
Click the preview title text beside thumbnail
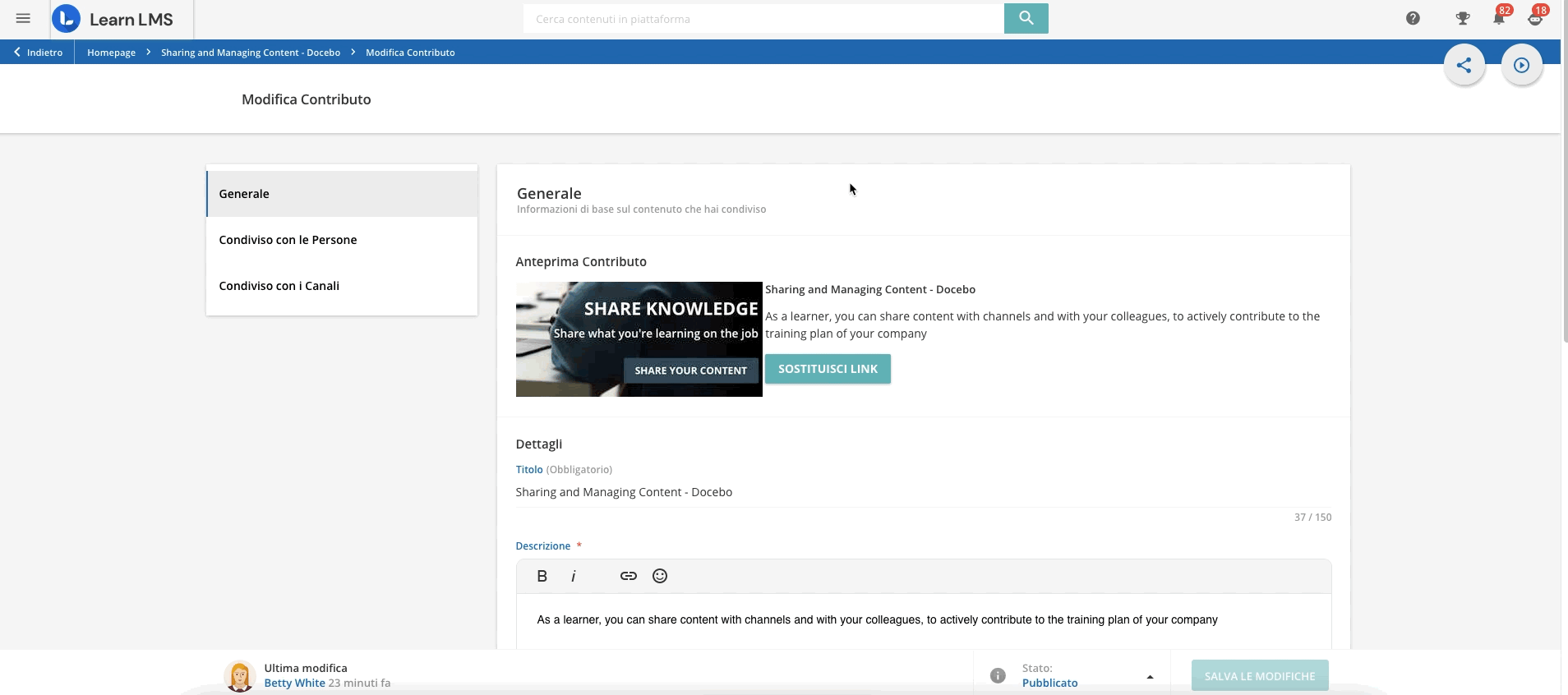coord(870,289)
